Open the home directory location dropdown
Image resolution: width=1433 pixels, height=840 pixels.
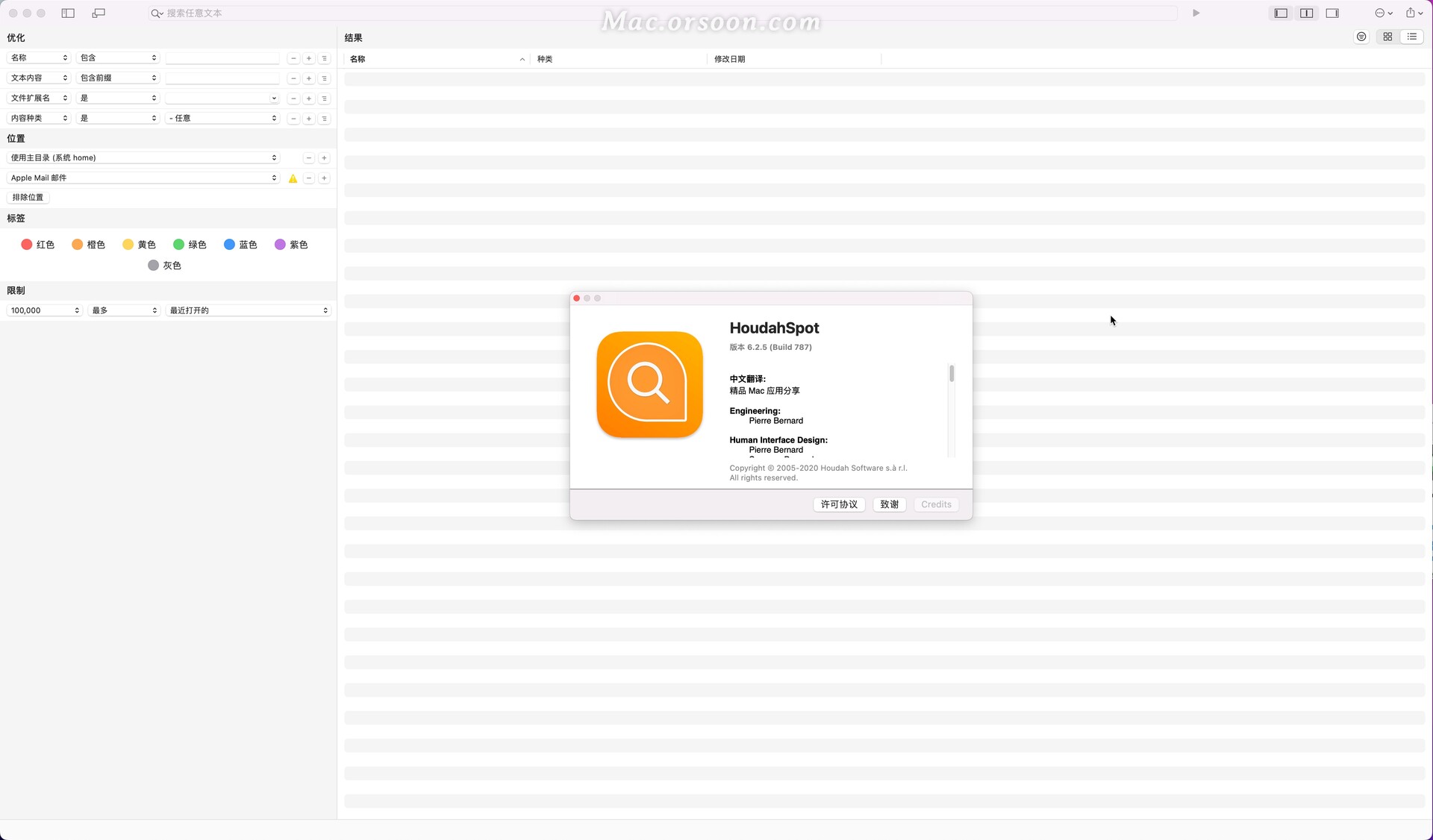tap(143, 157)
